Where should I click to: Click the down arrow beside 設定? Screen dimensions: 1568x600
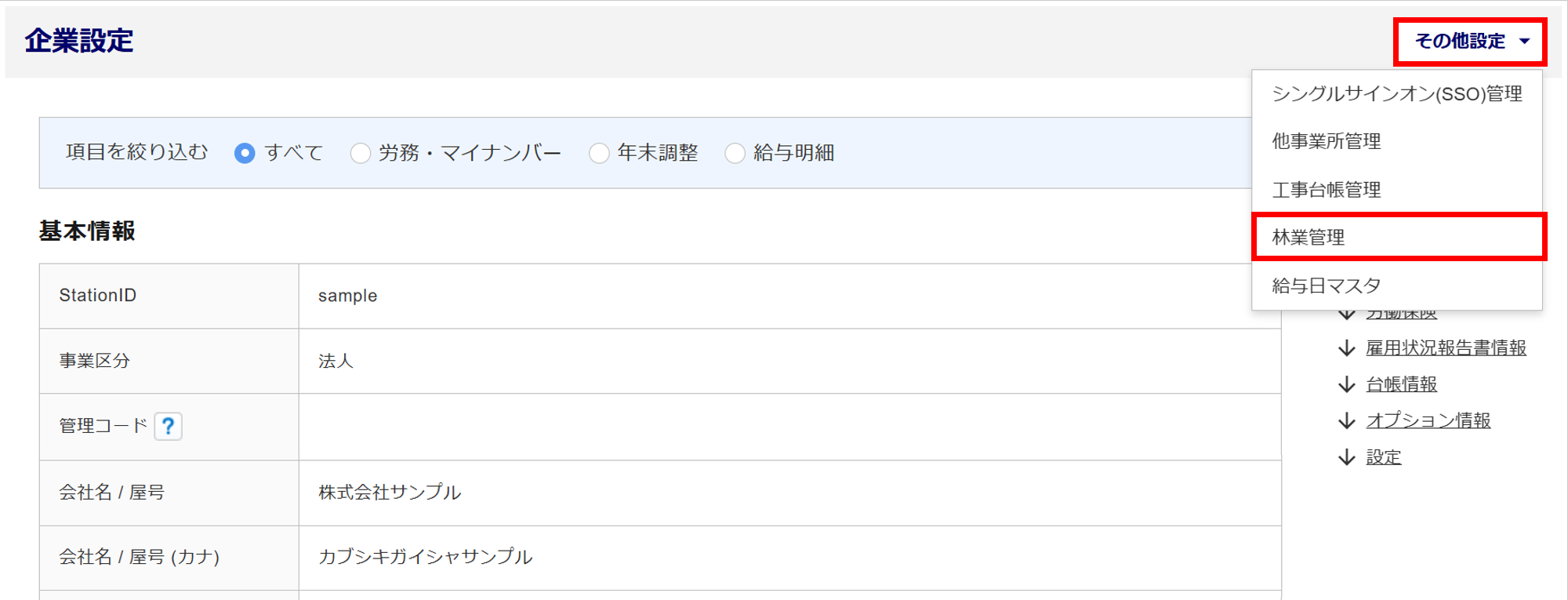coord(1346,457)
